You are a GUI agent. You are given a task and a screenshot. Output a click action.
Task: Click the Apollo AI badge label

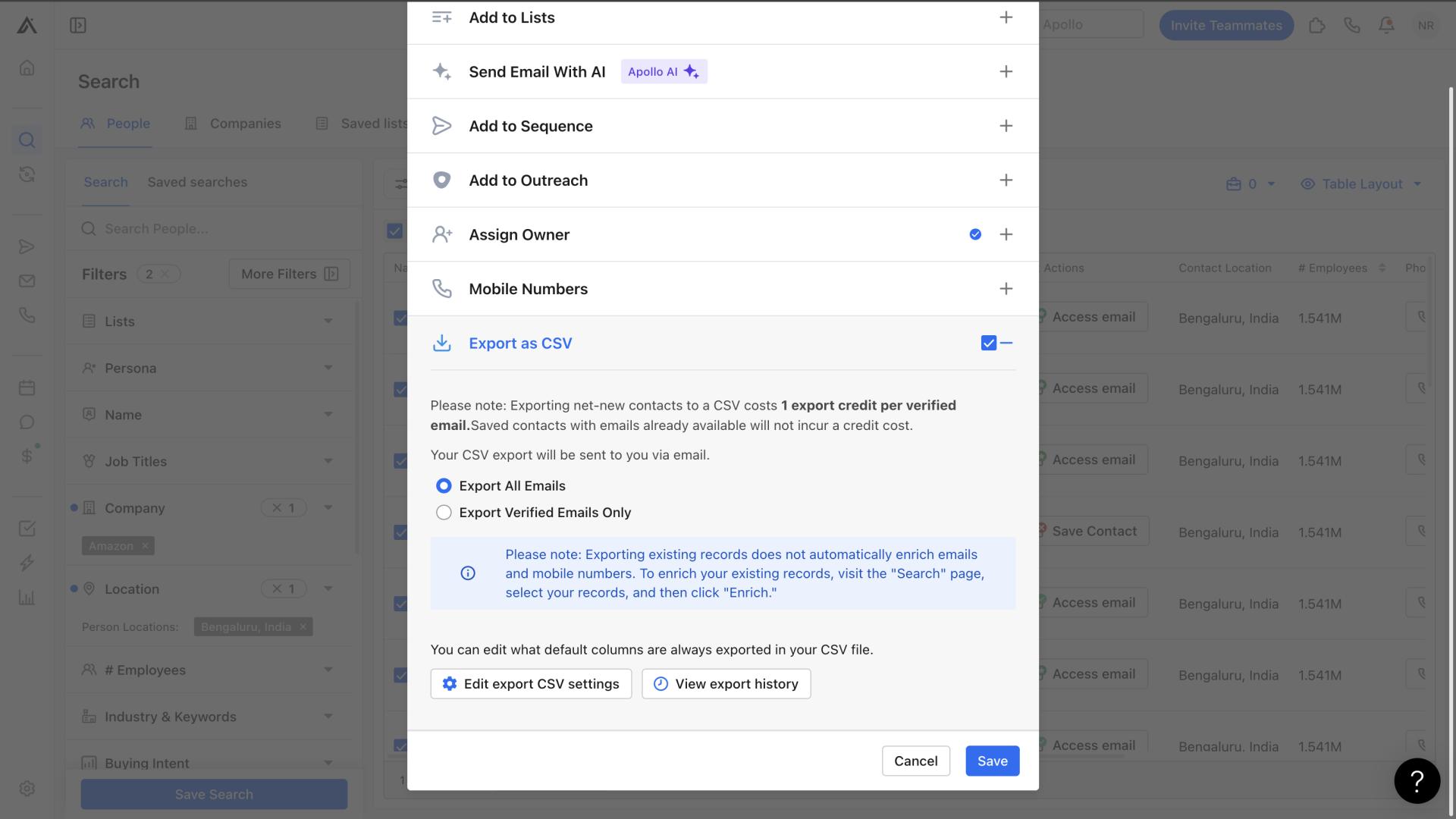[662, 70]
